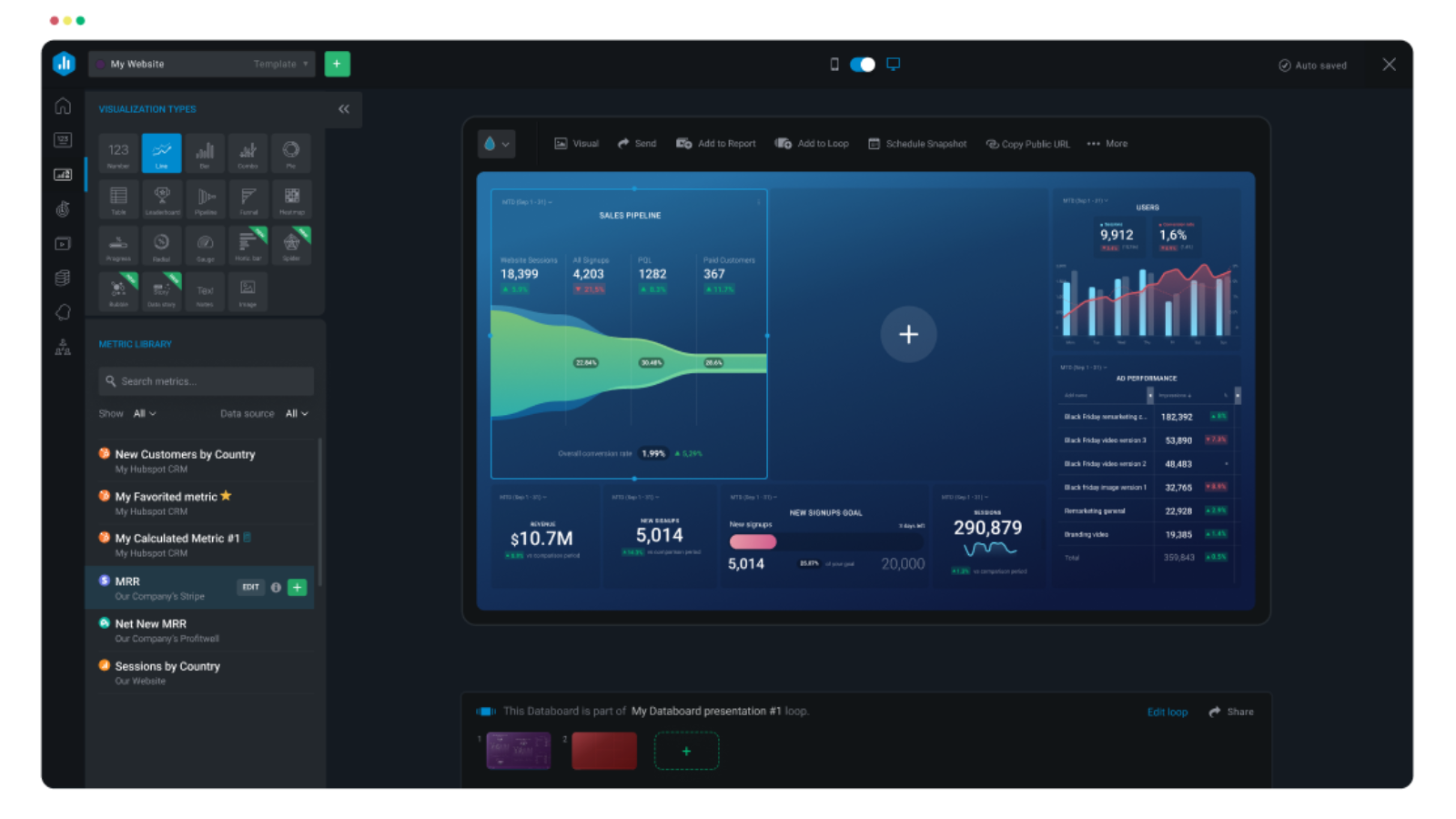
Task: Open Home from the left sidebar
Action: 63,106
